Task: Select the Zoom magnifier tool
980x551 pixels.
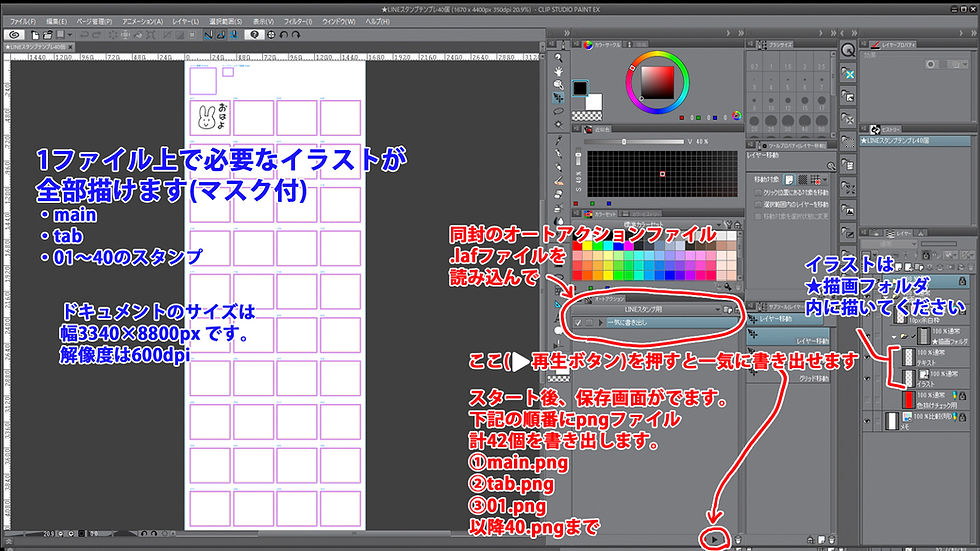Action: [x=558, y=57]
